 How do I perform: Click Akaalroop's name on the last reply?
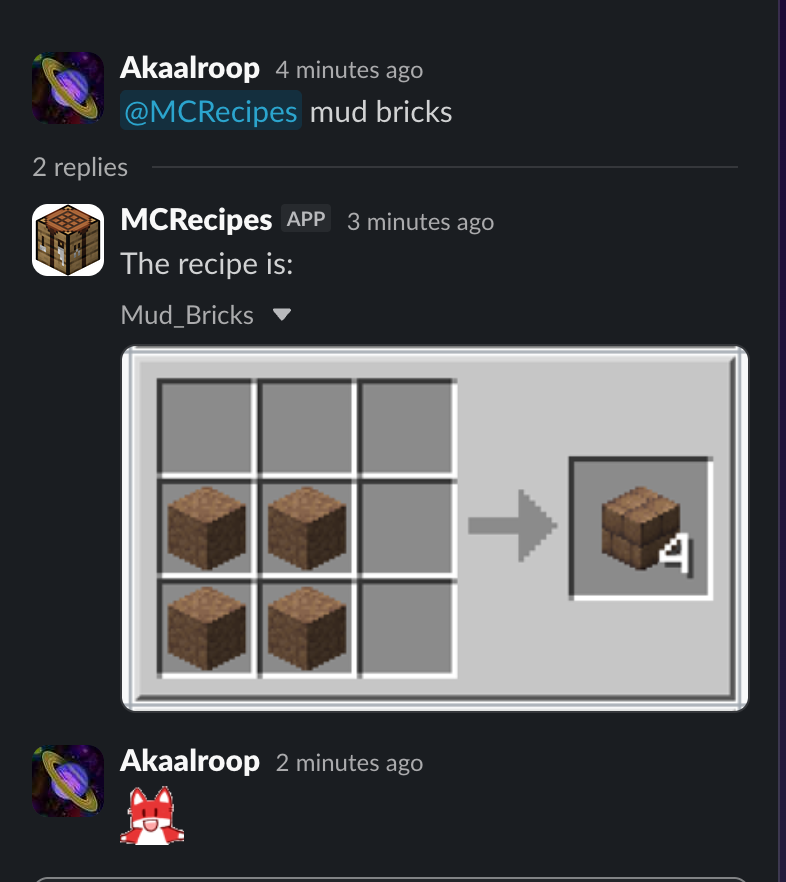(190, 761)
